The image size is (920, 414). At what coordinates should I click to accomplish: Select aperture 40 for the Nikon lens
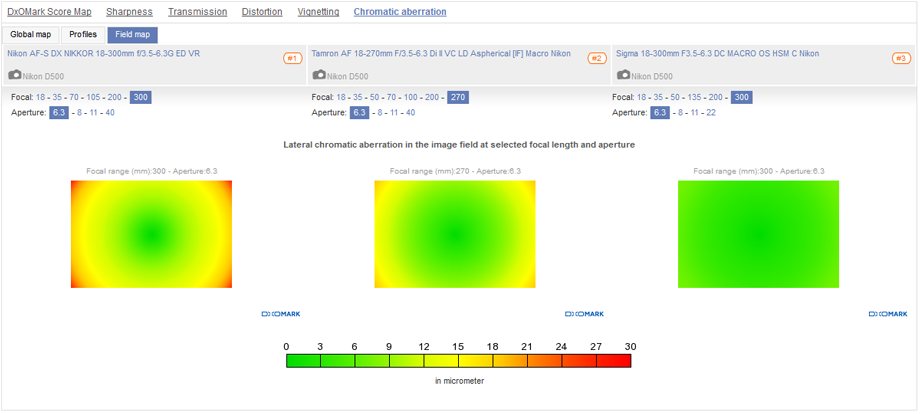point(110,113)
